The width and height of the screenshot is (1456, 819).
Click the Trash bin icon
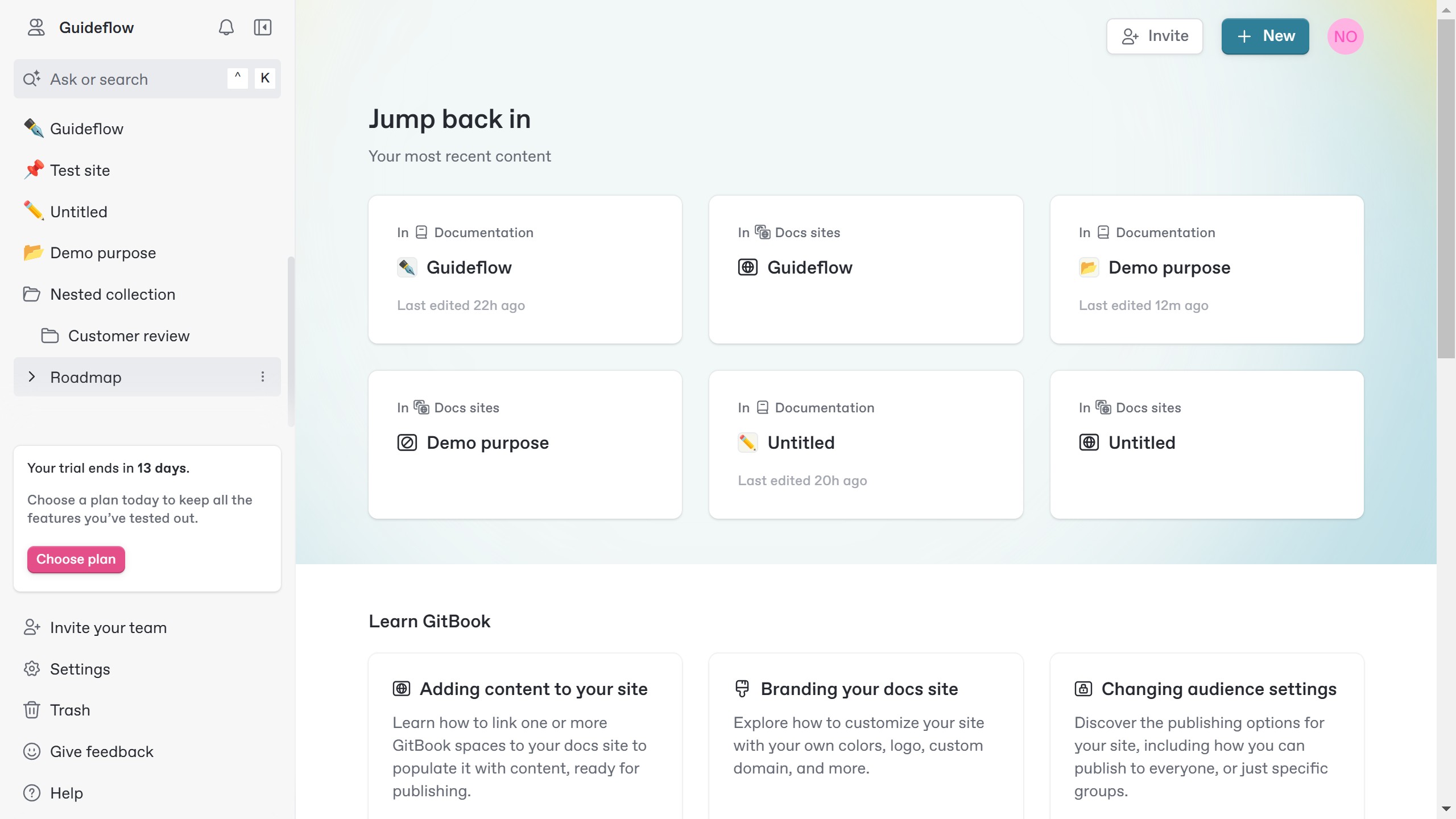(x=32, y=710)
